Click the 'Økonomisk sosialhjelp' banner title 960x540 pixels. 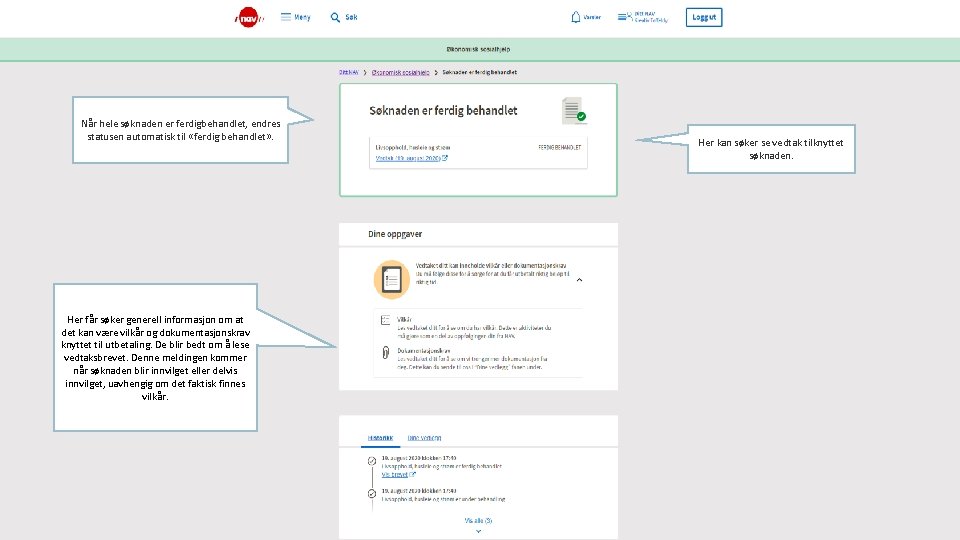coord(478,49)
